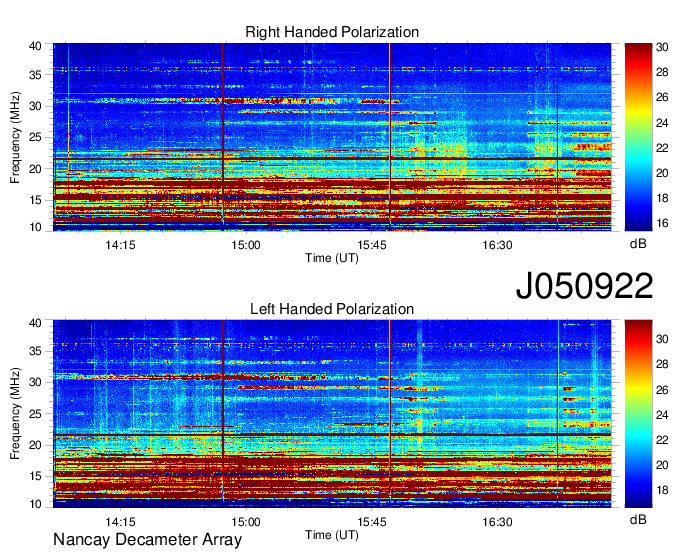Click the 30 dB label on bottom color scale

coord(662,340)
